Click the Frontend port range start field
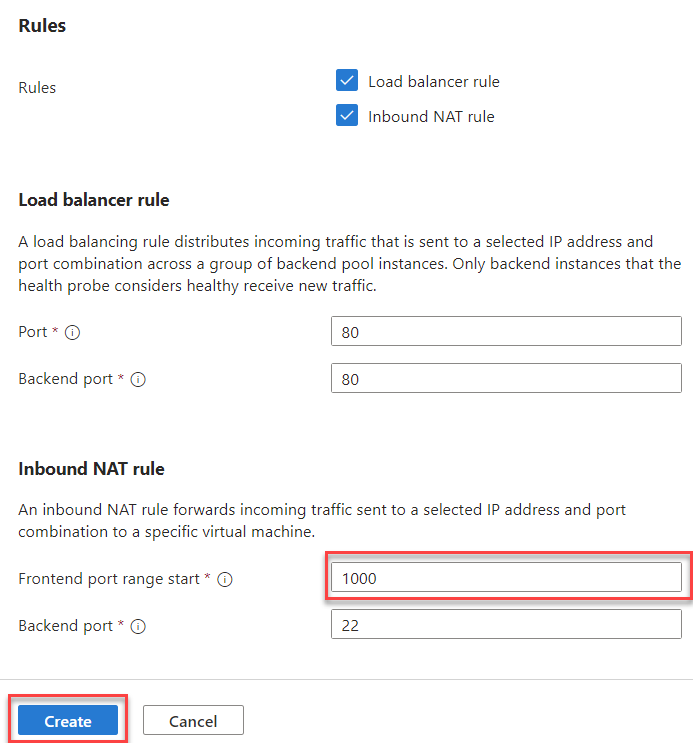The height and width of the screenshot is (743, 693). [x=506, y=577]
